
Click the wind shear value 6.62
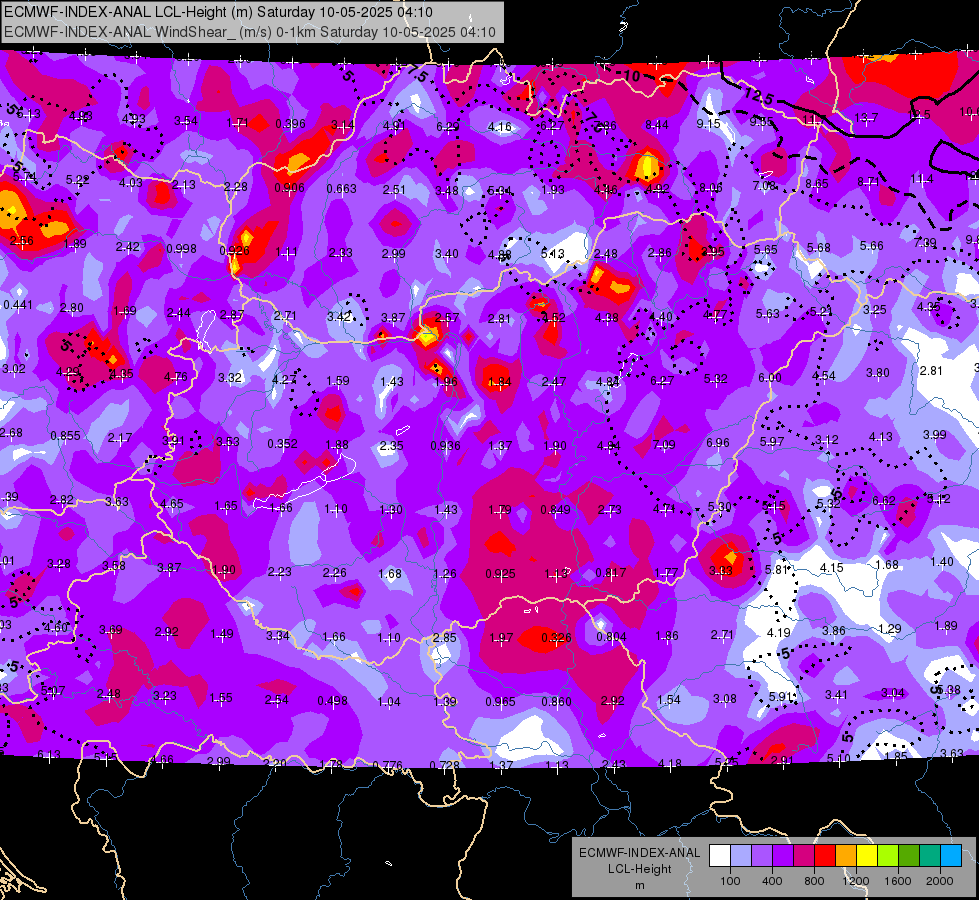pyautogui.click(x=884, y=500)
